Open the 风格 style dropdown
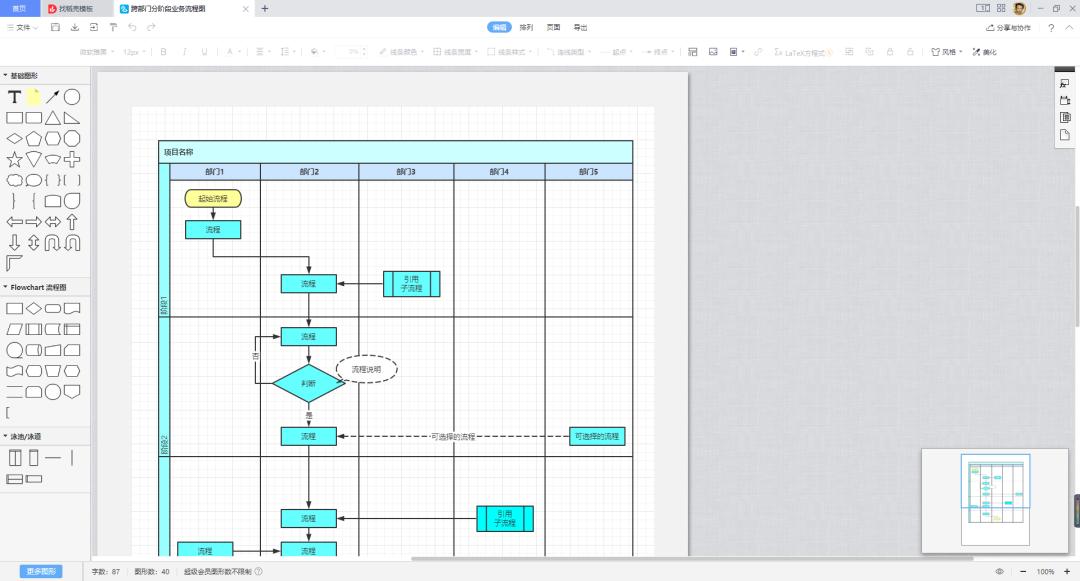Screen dimensions: 1080x581 (x=946, y=52)
